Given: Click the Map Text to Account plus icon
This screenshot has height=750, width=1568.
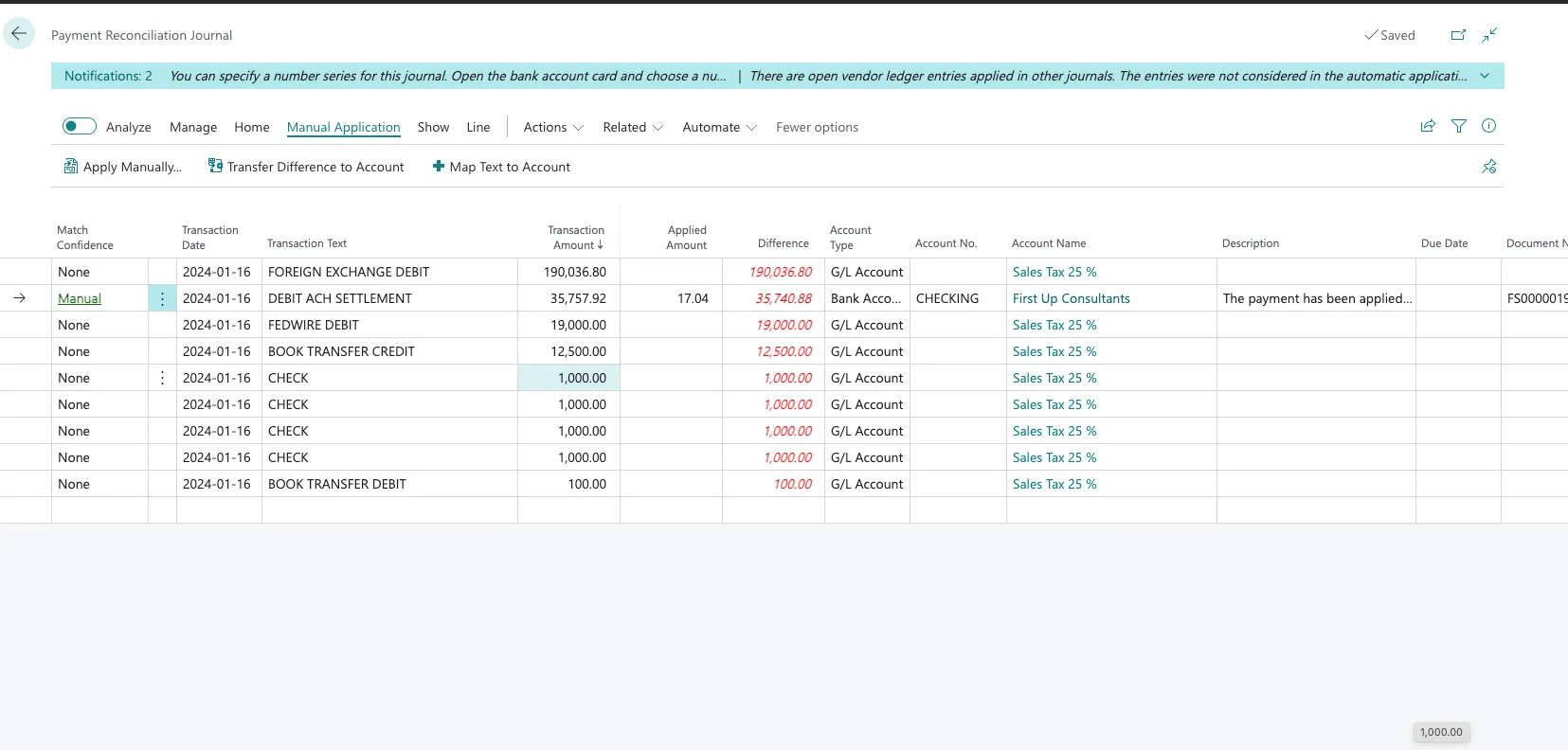Looking at the screenshot, I should coord(438,166).
